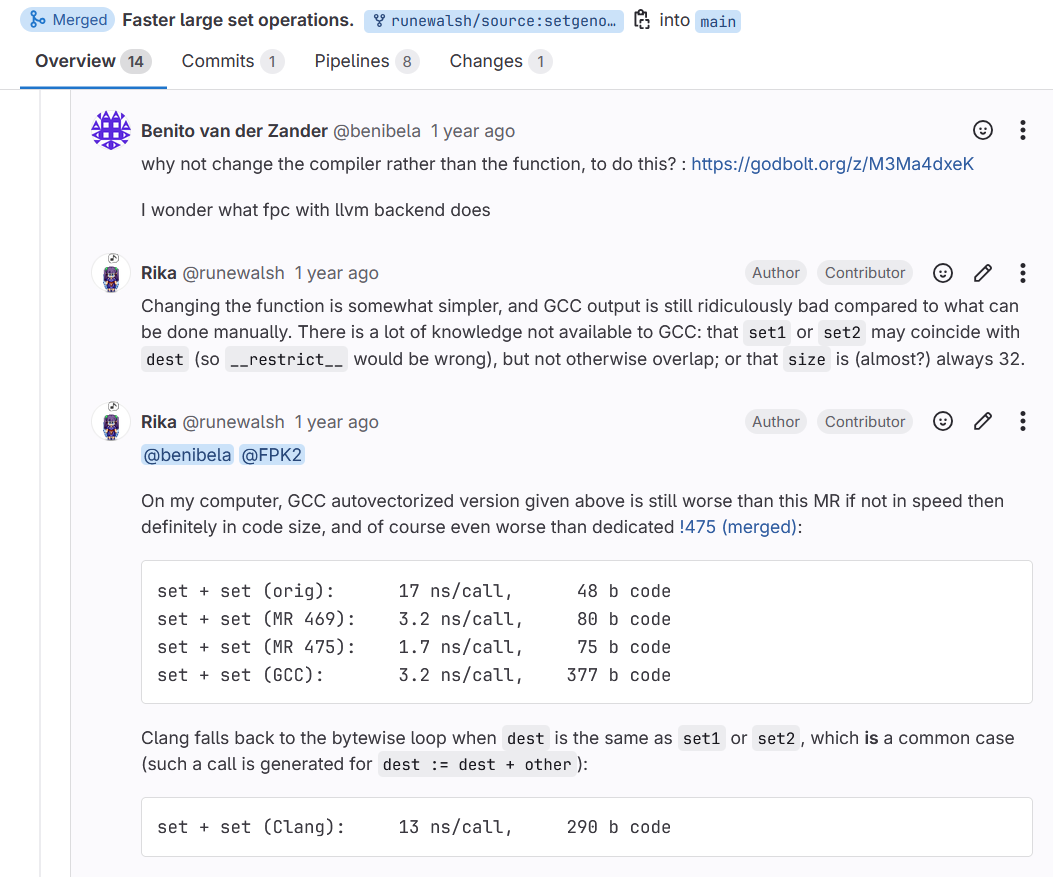Click the main target branch link

point(718,21)
